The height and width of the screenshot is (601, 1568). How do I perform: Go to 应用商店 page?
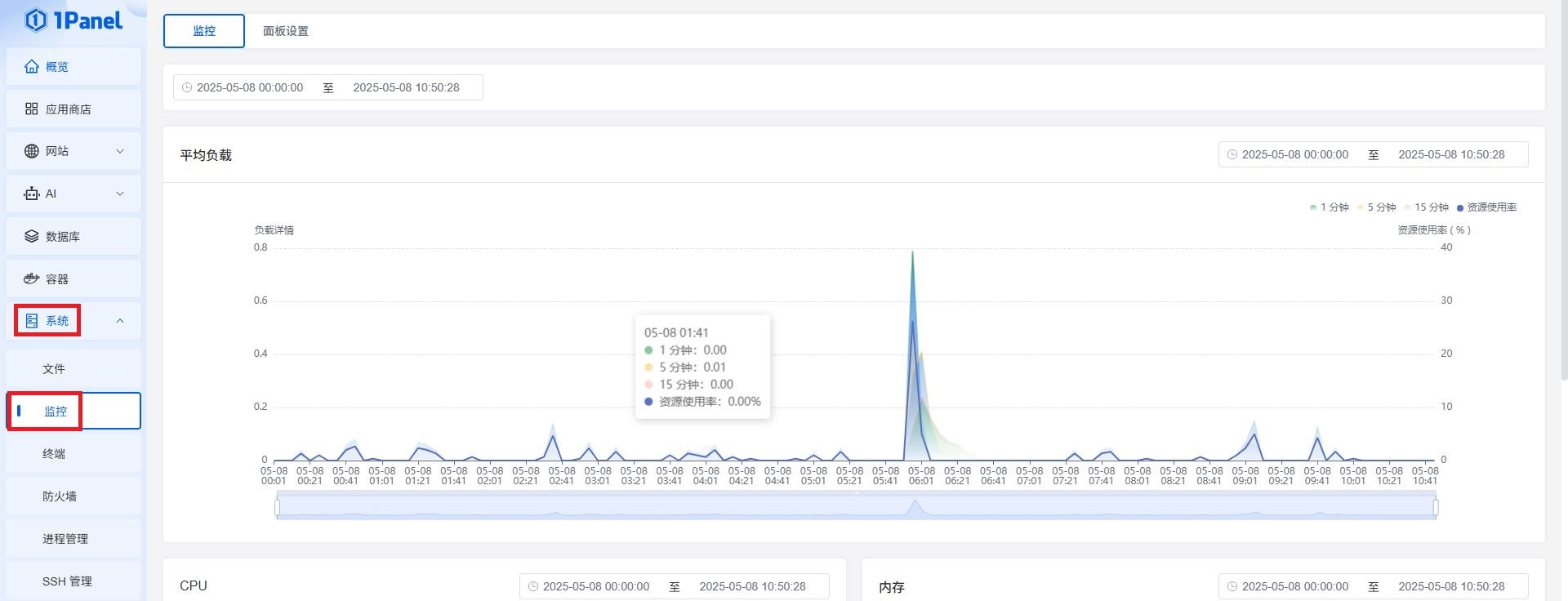(73, 109)
